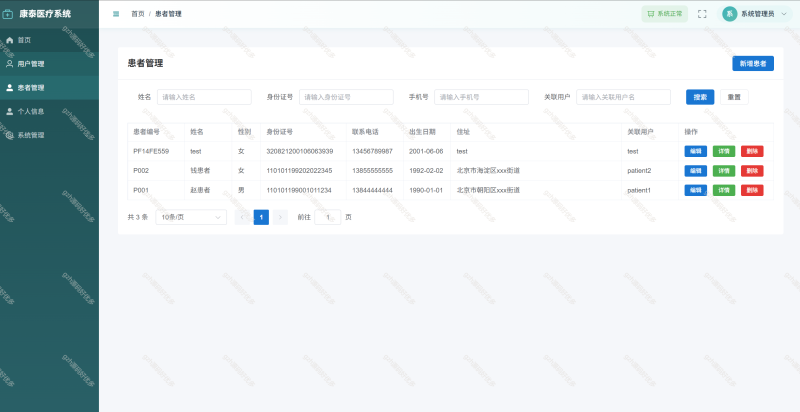Screen dimensions: 800x412
Task: Go to next page arrow
Action: pos(280,217)
